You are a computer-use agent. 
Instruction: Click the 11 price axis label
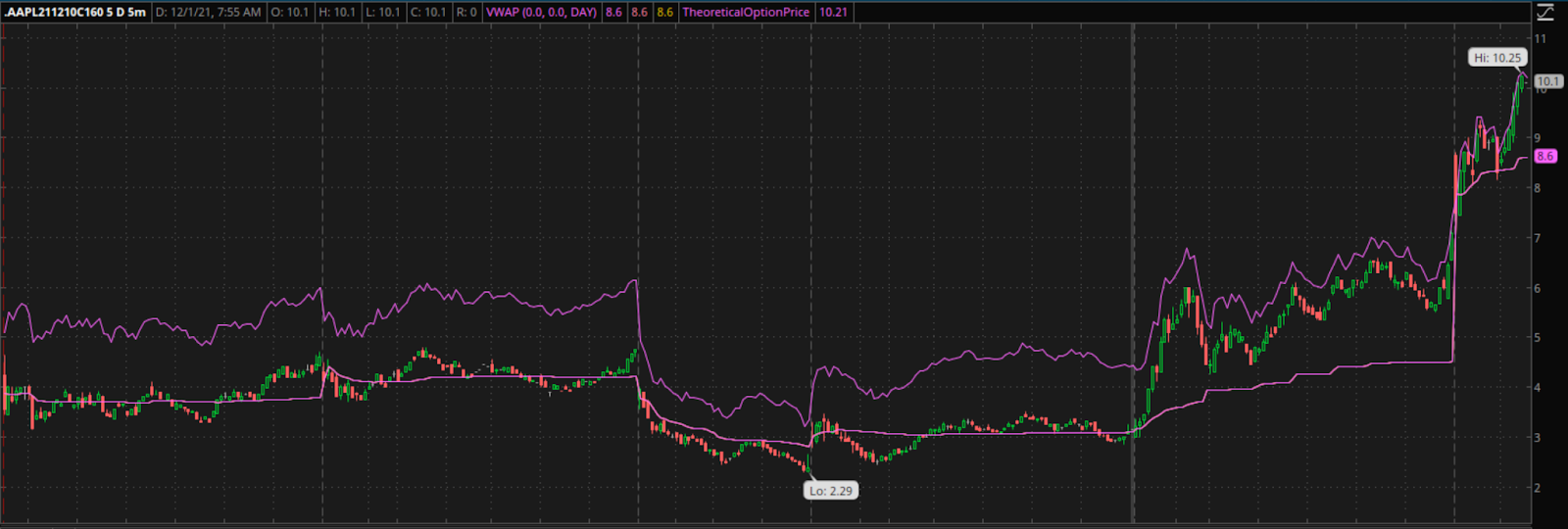coord(1541,38)
